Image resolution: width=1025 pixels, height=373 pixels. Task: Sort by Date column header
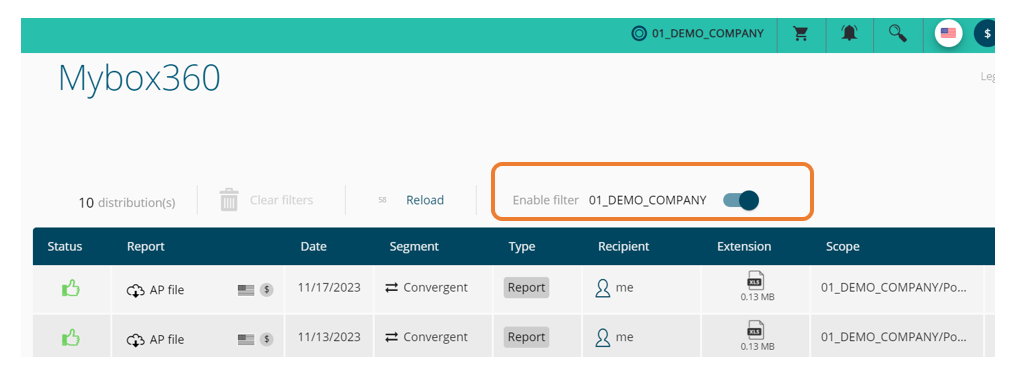(x=314, y=246)
